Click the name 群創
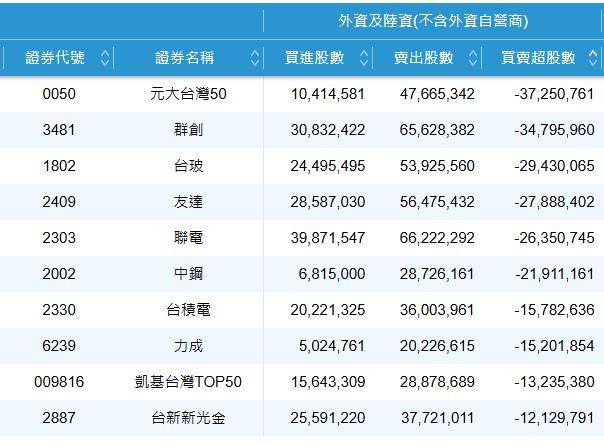Viewport: 604px width, 445px height. pyautogui.click(x=188, y=130)
